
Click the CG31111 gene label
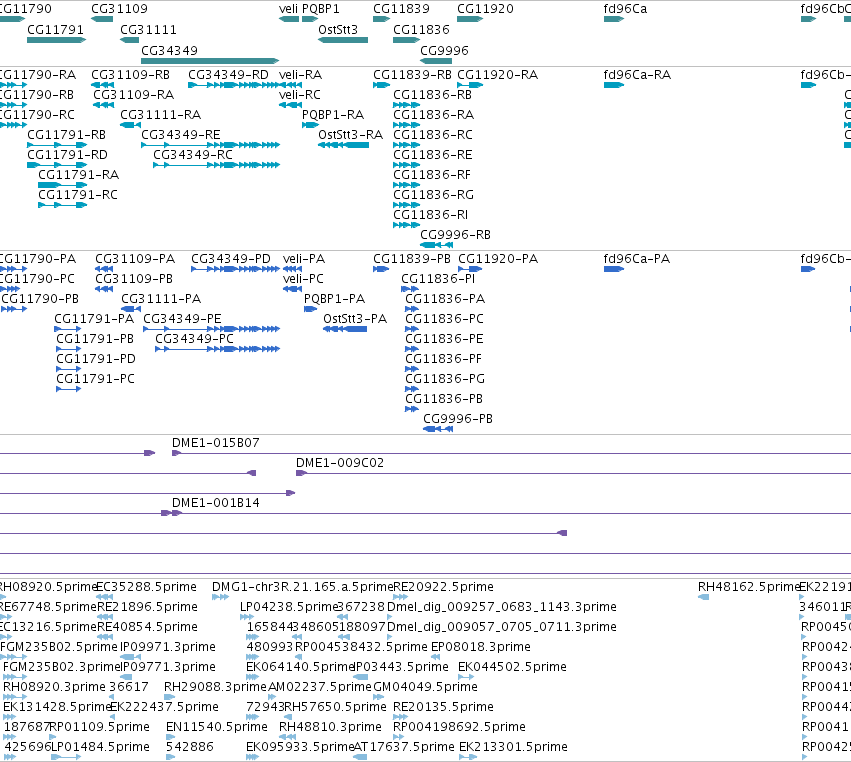click(148, 30)
